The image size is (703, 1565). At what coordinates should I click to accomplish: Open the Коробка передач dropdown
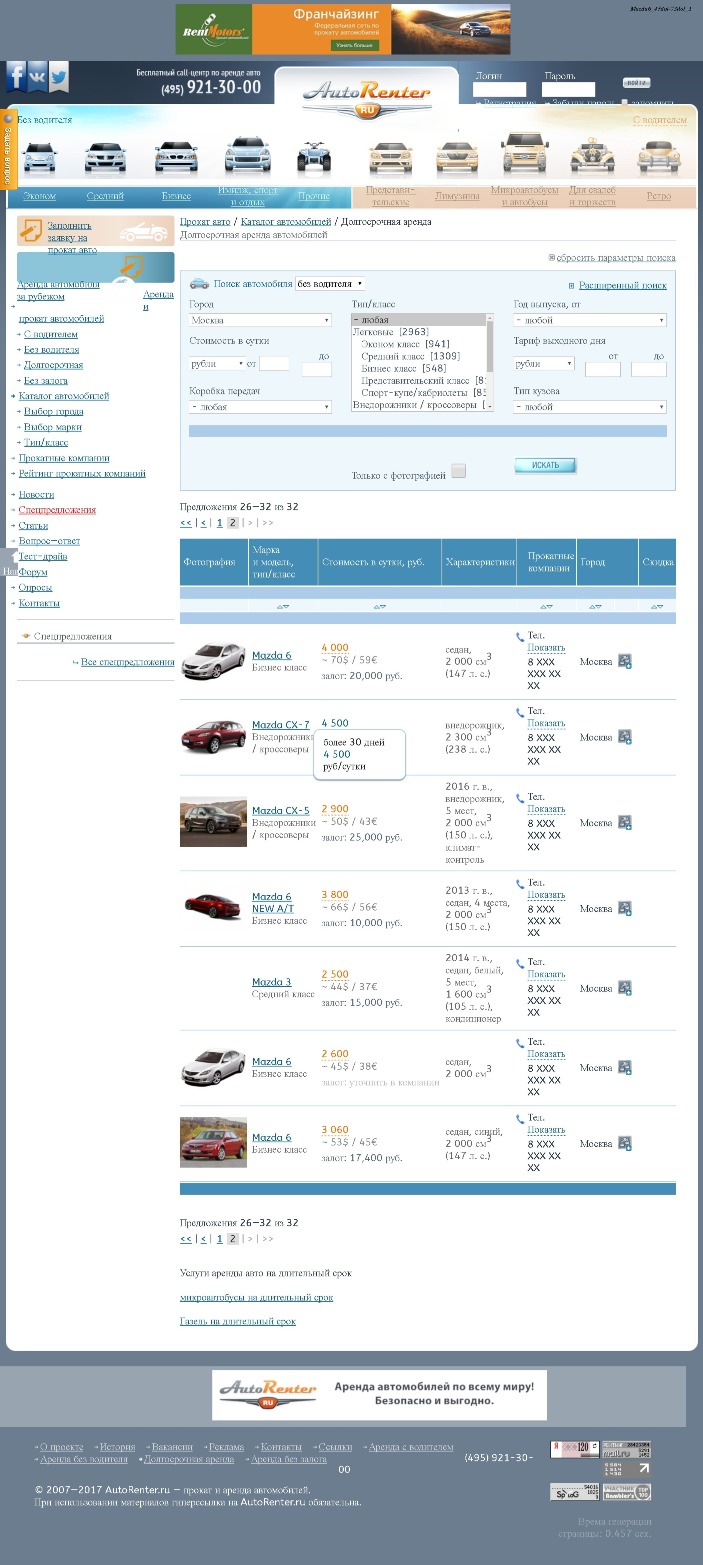[260, 407]
